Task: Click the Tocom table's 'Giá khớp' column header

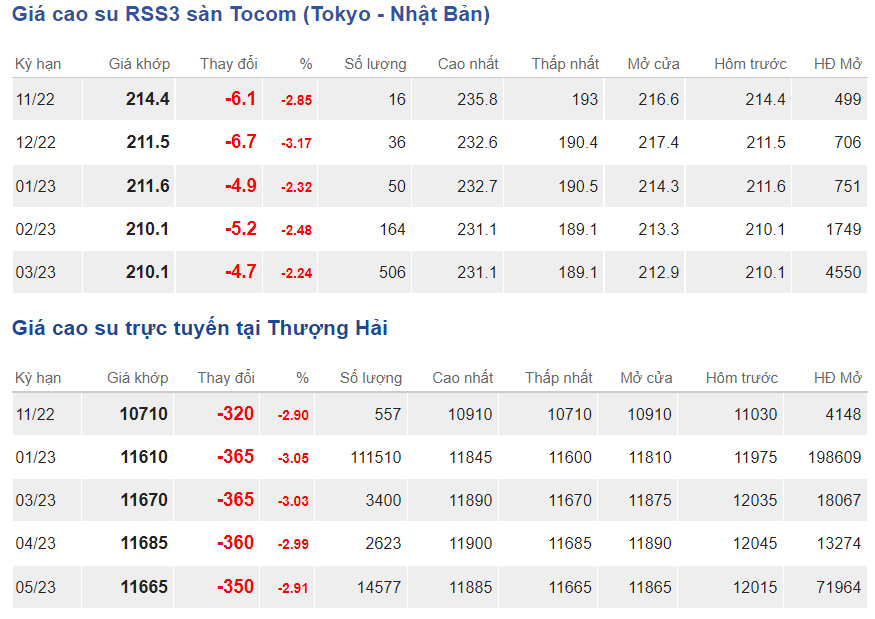Action: [x=139, y=64]
